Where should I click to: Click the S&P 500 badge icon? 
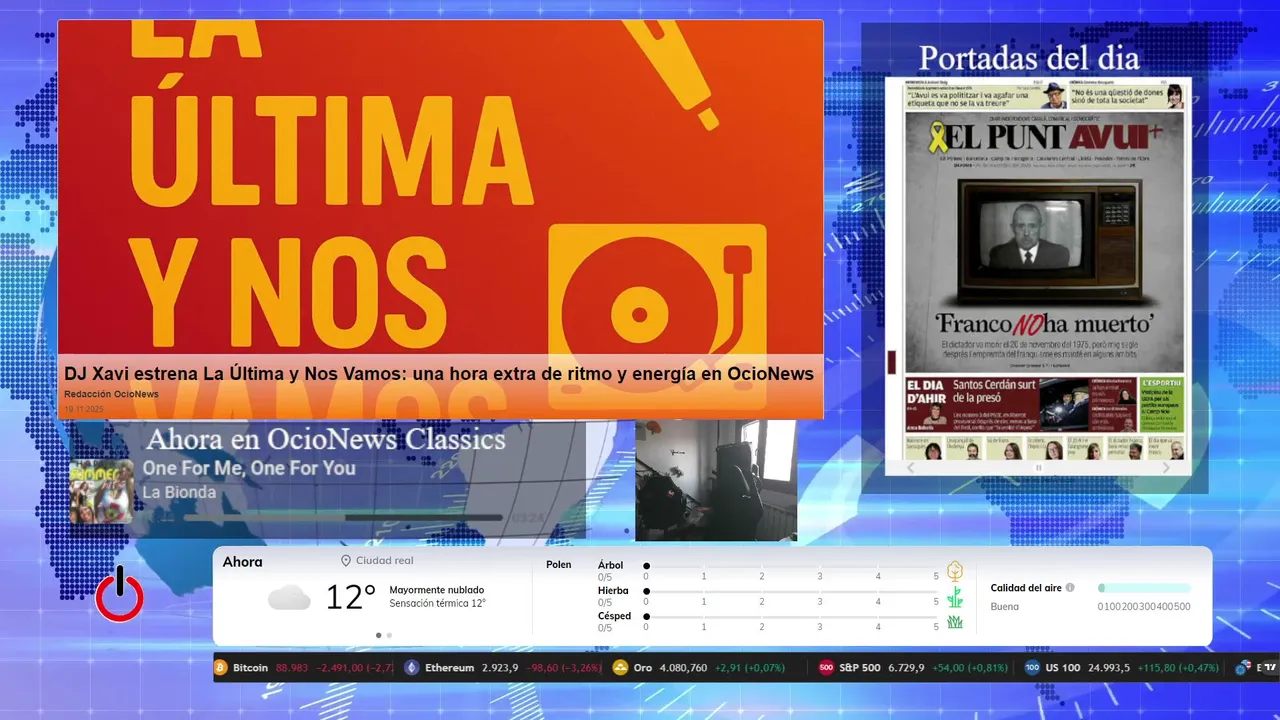(826, 667)
